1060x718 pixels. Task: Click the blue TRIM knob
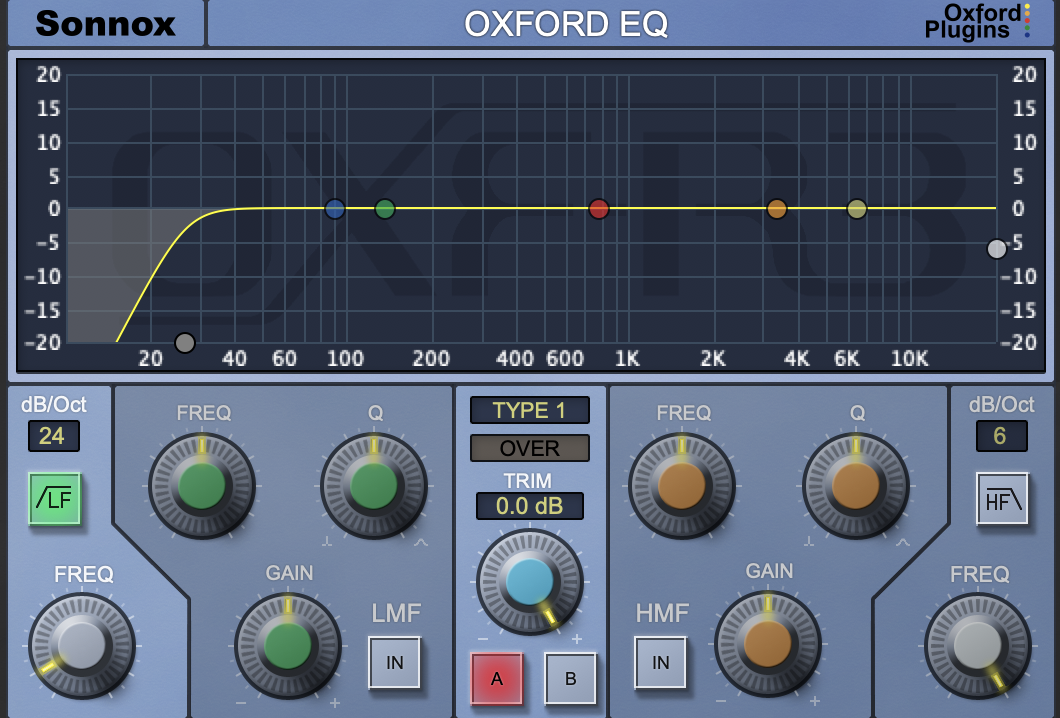(529, 581)
